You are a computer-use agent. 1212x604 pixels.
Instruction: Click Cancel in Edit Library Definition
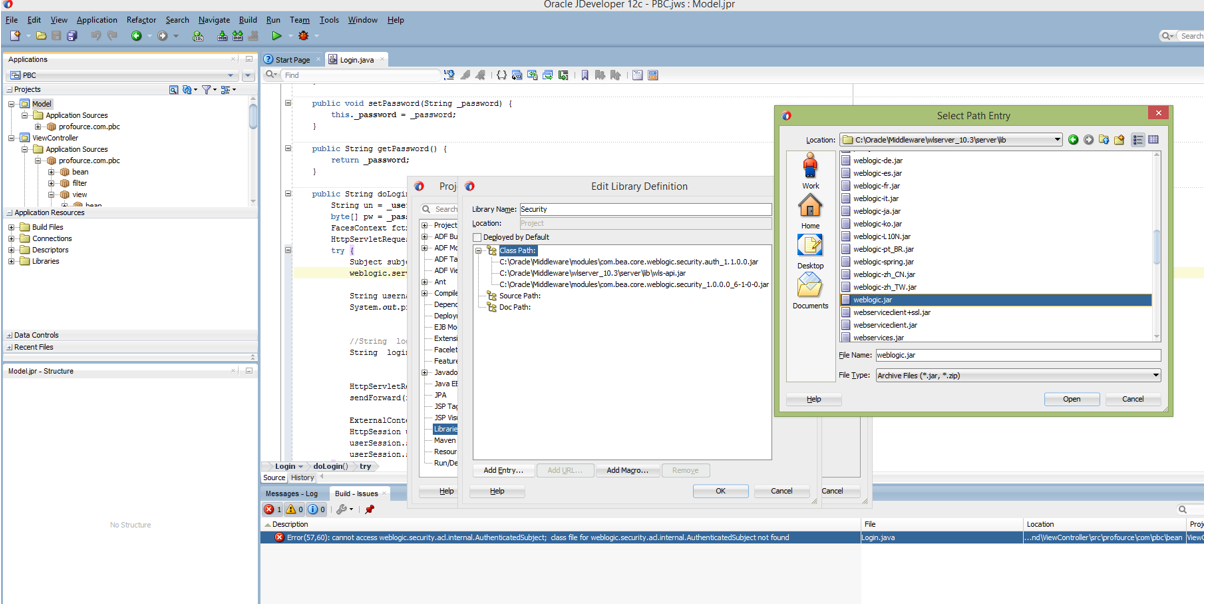[781, 491]
